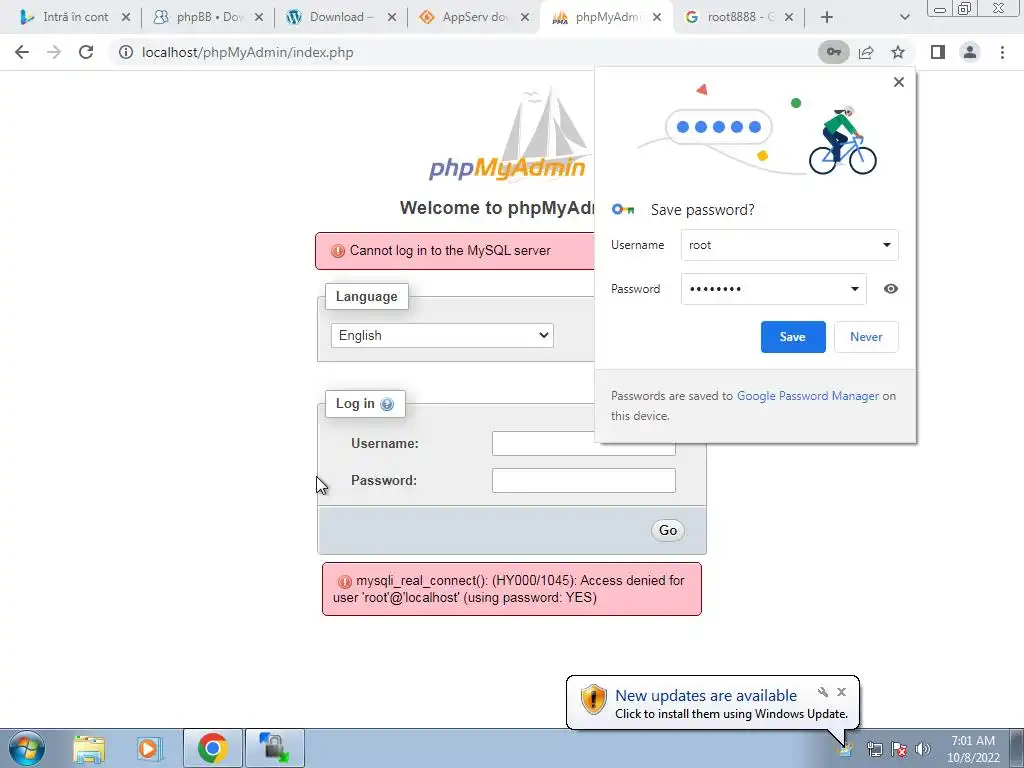Open Google Password Manager link
The image size is (1024, 768).
[x=807, y=396]
